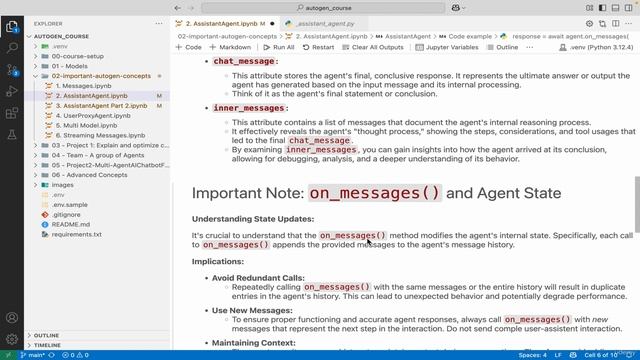Open the Customize Layout control
The width and height of the screenshot is (640, 360).
589,8
